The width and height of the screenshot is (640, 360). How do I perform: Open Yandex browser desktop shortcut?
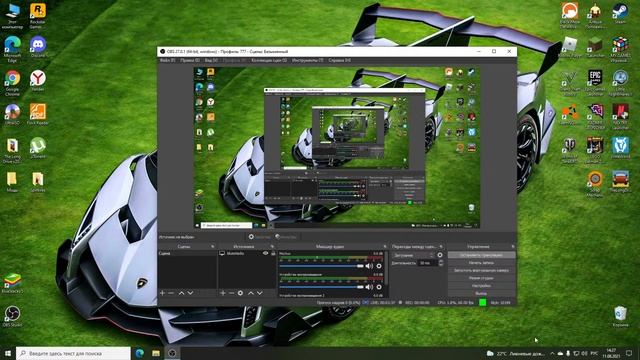coord(38,80)
